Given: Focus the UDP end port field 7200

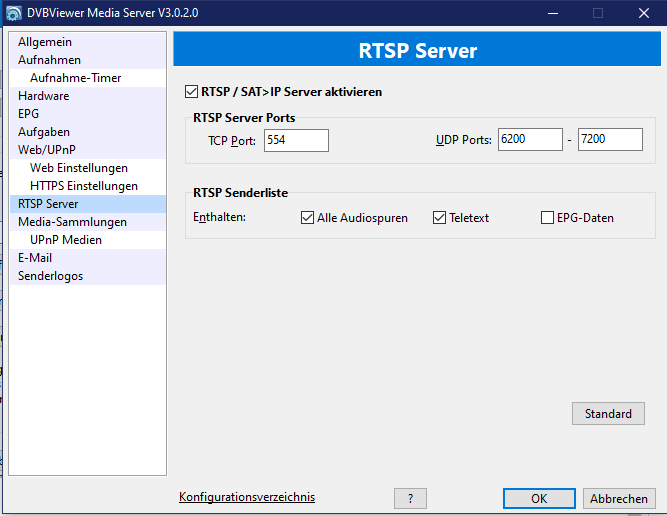Looking at the screenshot, I should 610,140.
